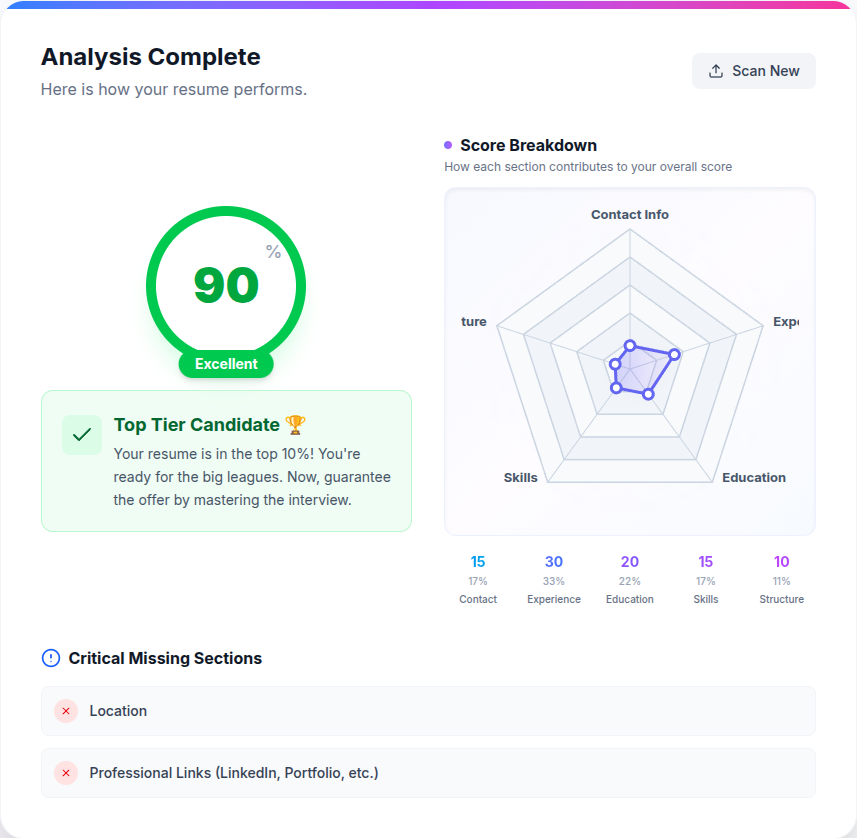Select the Location missing section row

click(x=428, y=711)
